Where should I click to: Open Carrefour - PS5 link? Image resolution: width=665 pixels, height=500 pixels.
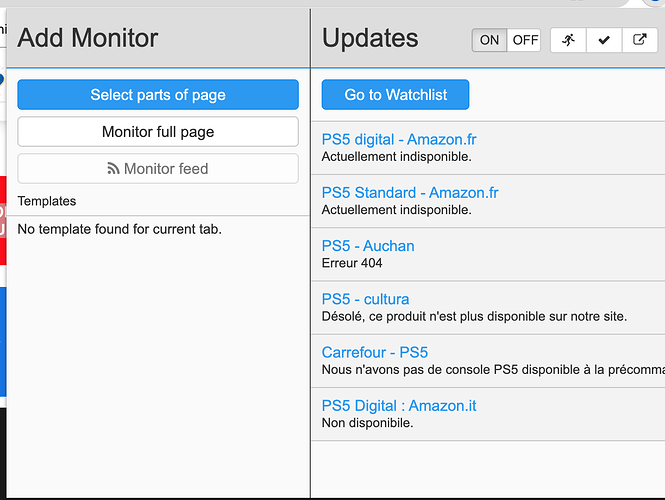(x=374, y=352)
